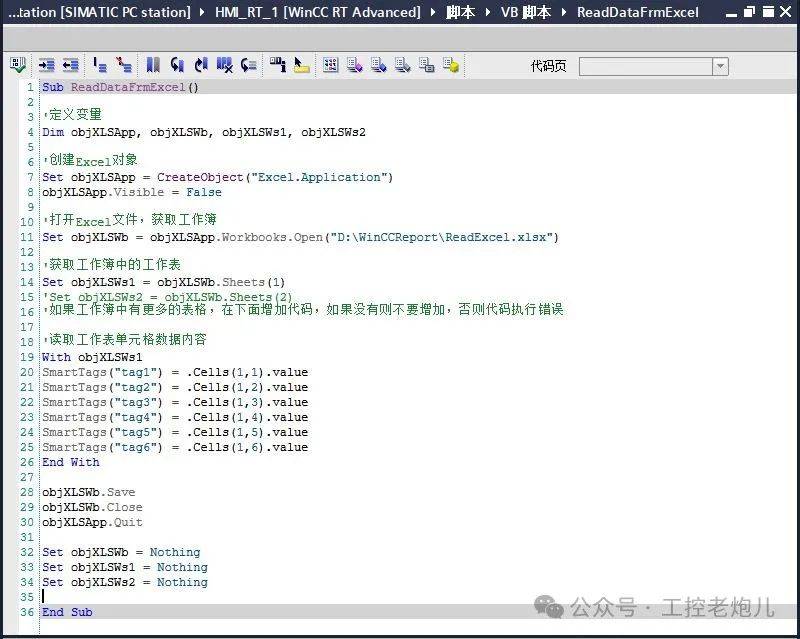Click the decrease indent icon
The height and width of the screenshot is (639, 800).
70,65
